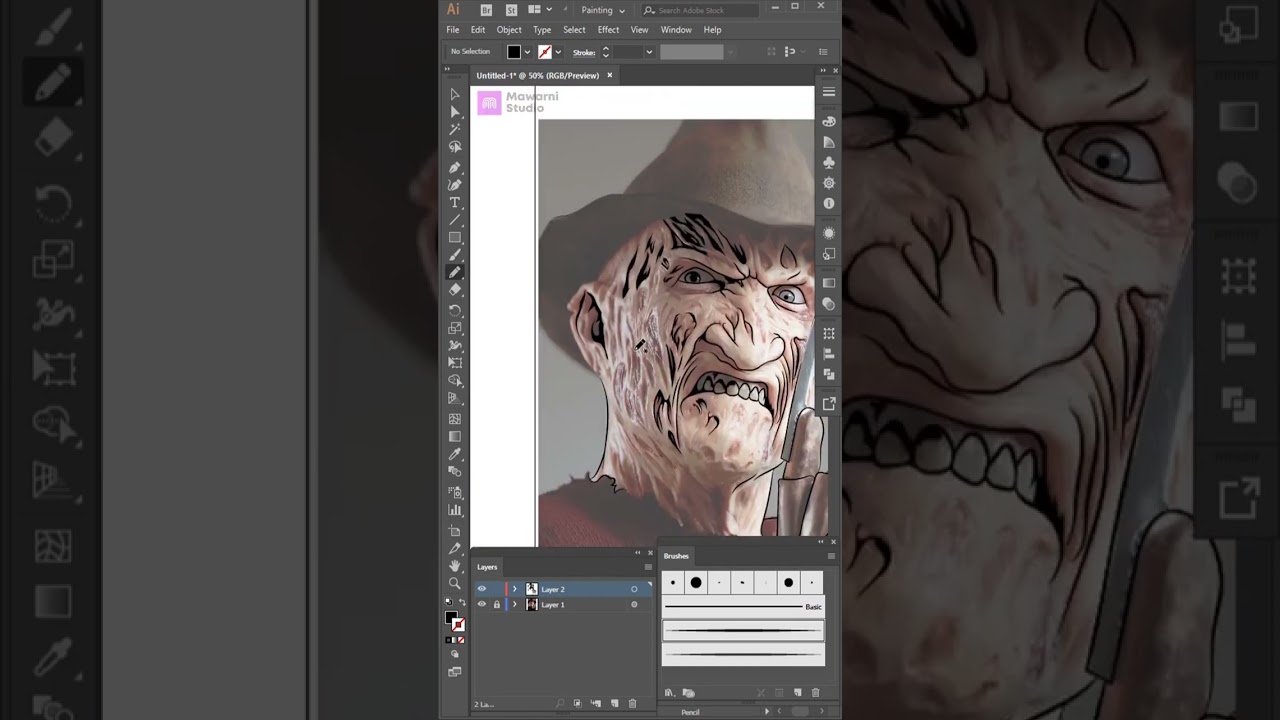Click the control bar stroke swatch
1280x720 pixels.
point(545,52)
